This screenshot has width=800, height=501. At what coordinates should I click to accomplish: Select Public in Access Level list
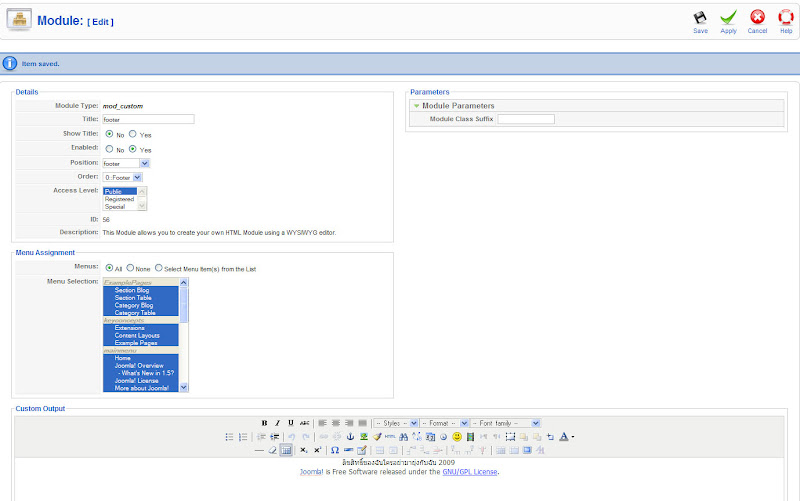click(120, 191)
